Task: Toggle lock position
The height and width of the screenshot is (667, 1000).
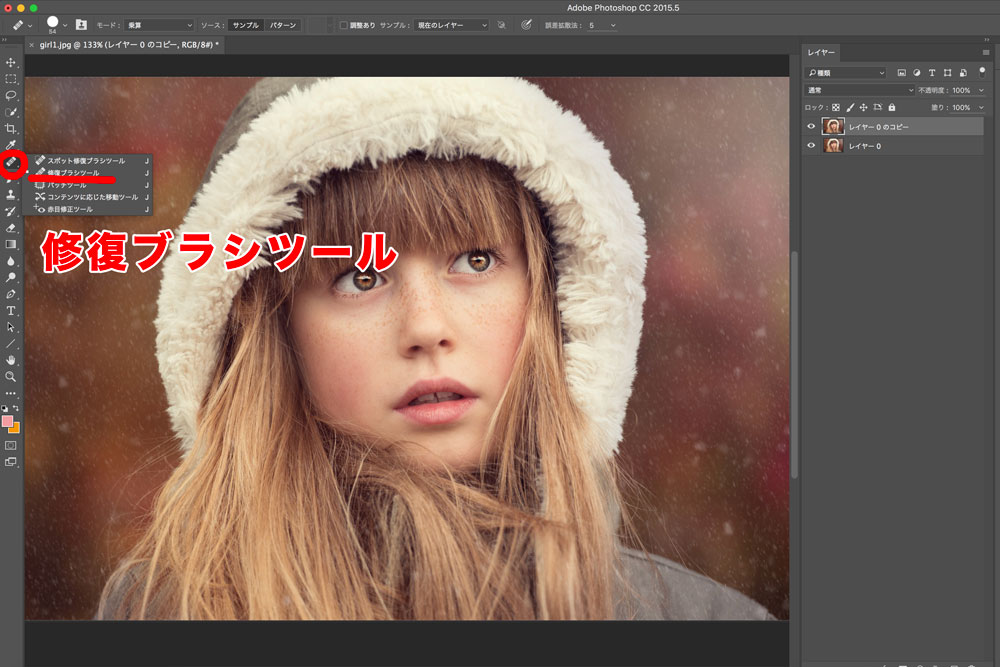Action: click(x=864, y=108)
